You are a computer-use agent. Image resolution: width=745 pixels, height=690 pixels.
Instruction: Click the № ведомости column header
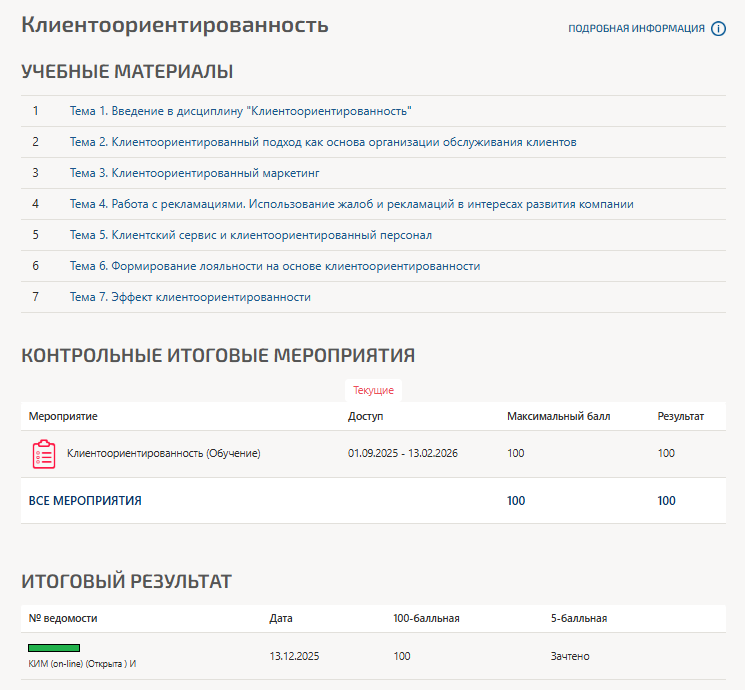click(63, 618)
